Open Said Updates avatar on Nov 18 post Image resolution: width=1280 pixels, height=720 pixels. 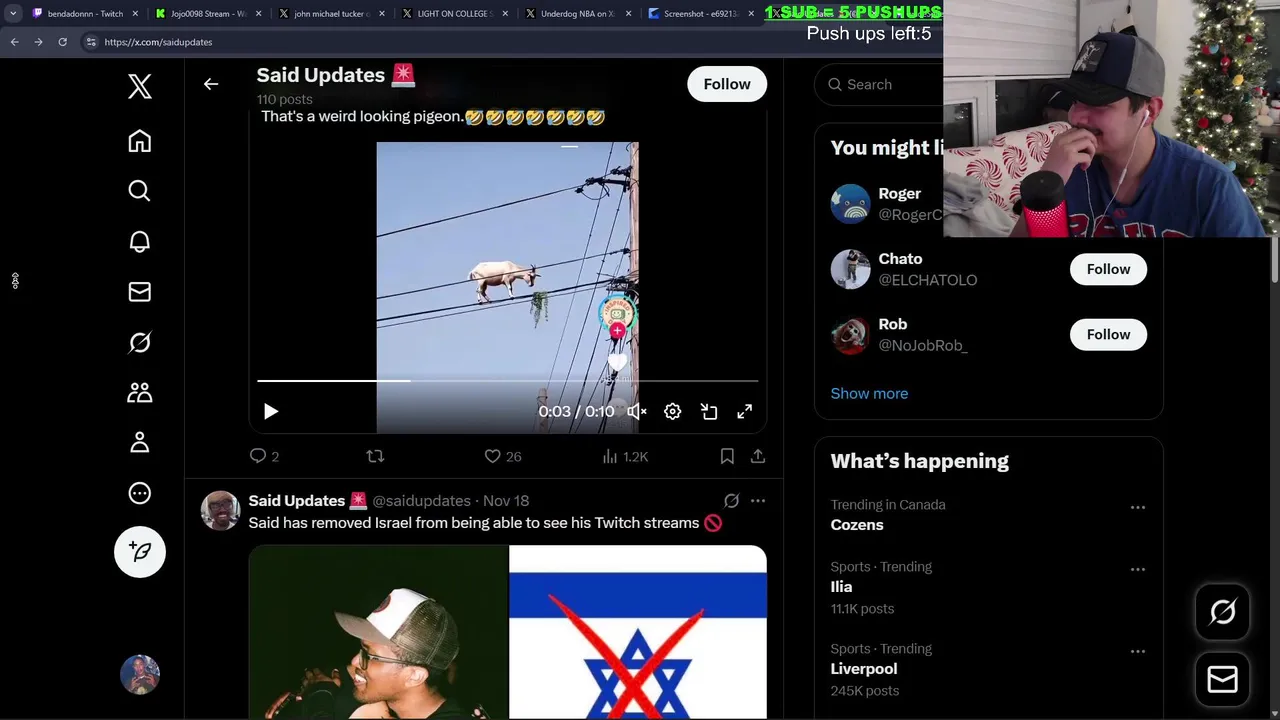click(220, 510)
